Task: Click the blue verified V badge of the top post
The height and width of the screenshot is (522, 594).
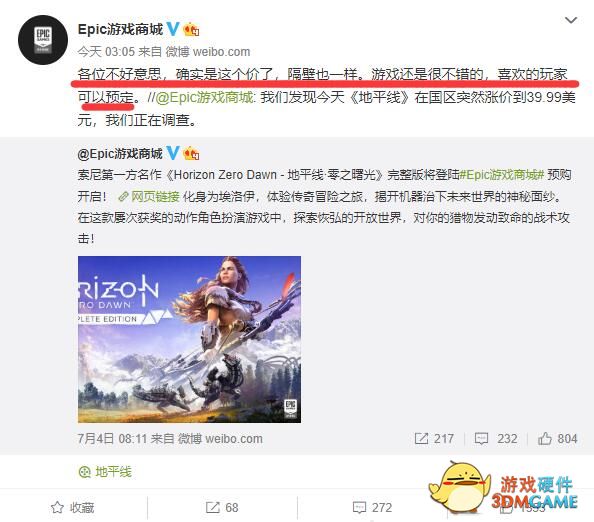Action: pos(173,29)
